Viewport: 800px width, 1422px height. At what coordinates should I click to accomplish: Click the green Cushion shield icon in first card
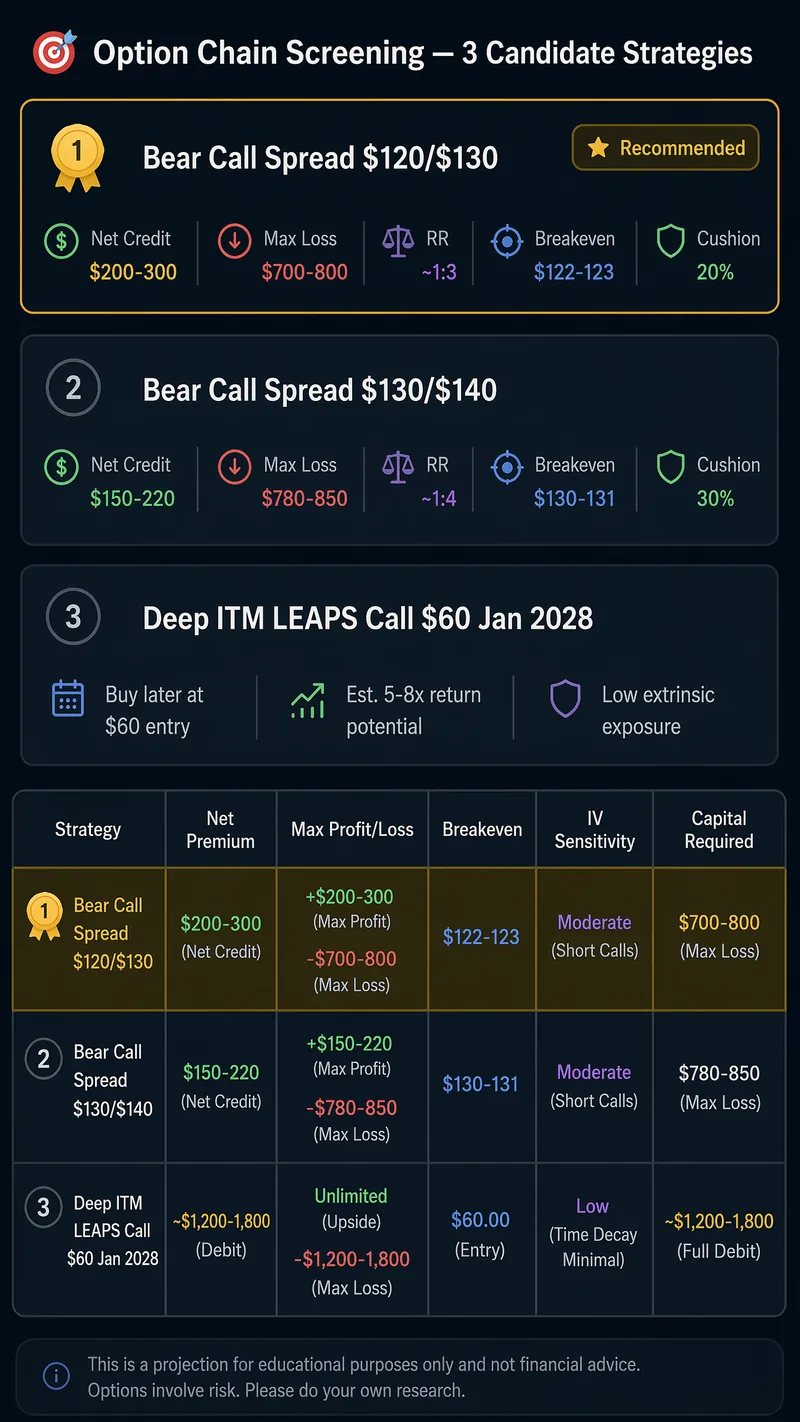(670, 241)
